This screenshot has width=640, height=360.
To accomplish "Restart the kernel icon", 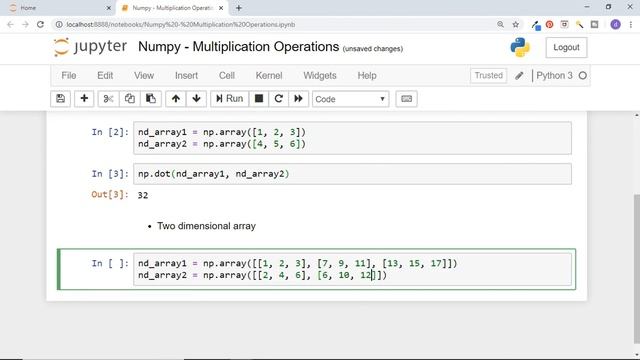I will coord(278,99).
